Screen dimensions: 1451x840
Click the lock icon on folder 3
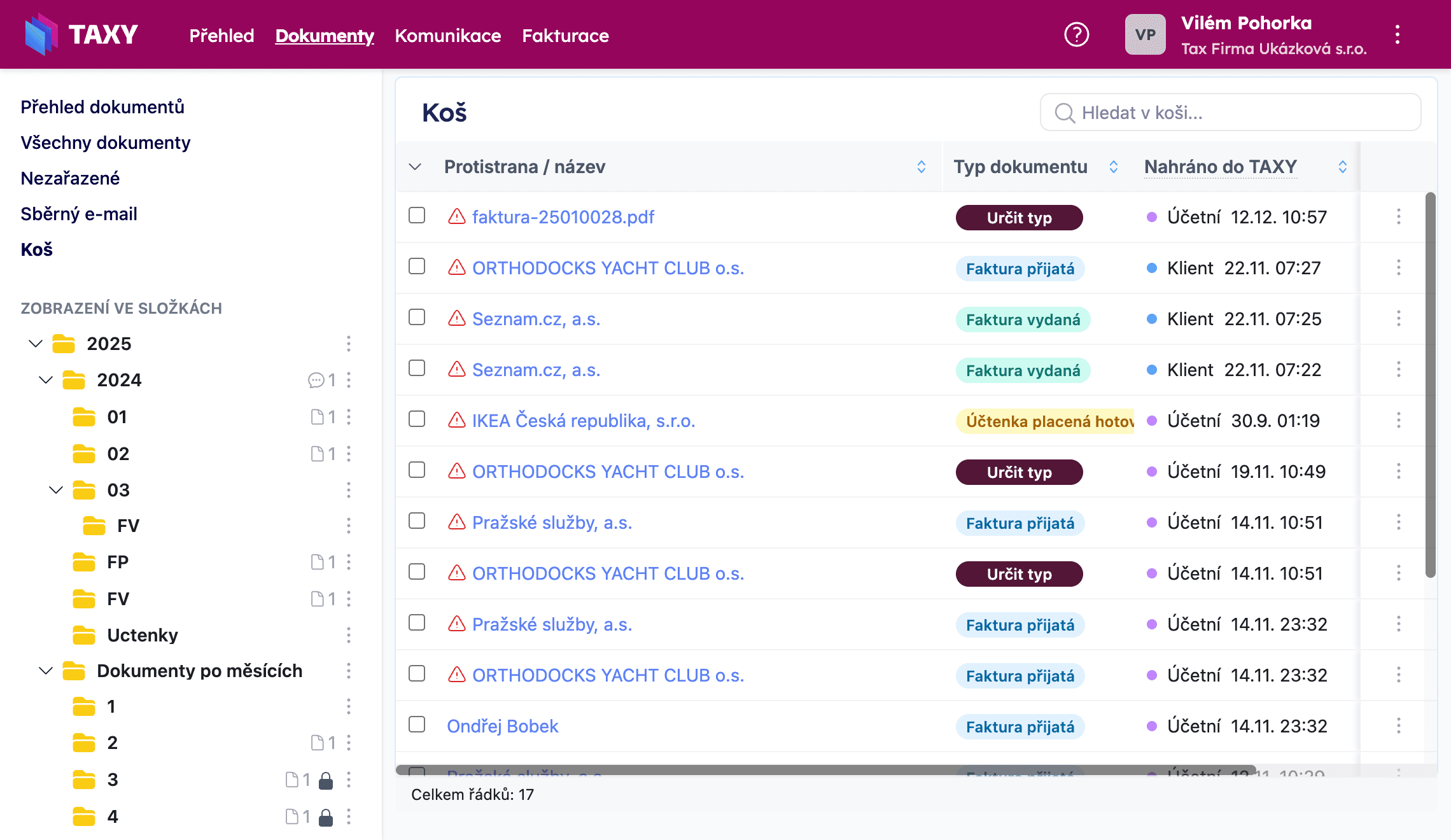tap(326, 780)
